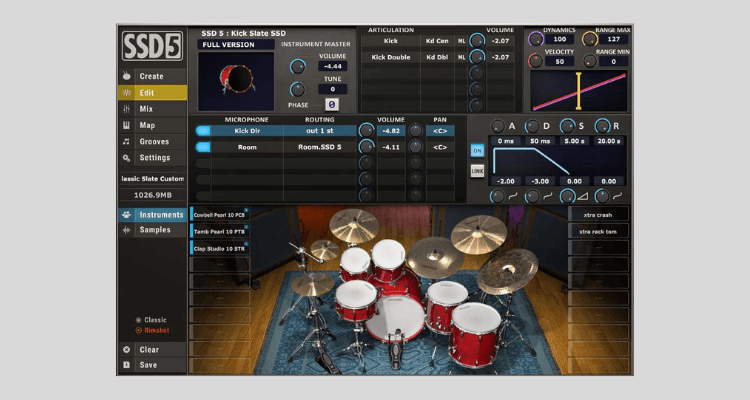The image size is (750, 400).
Task: Open the Cowbell Pearl 10 PCB slot
Action: point(220,215)
